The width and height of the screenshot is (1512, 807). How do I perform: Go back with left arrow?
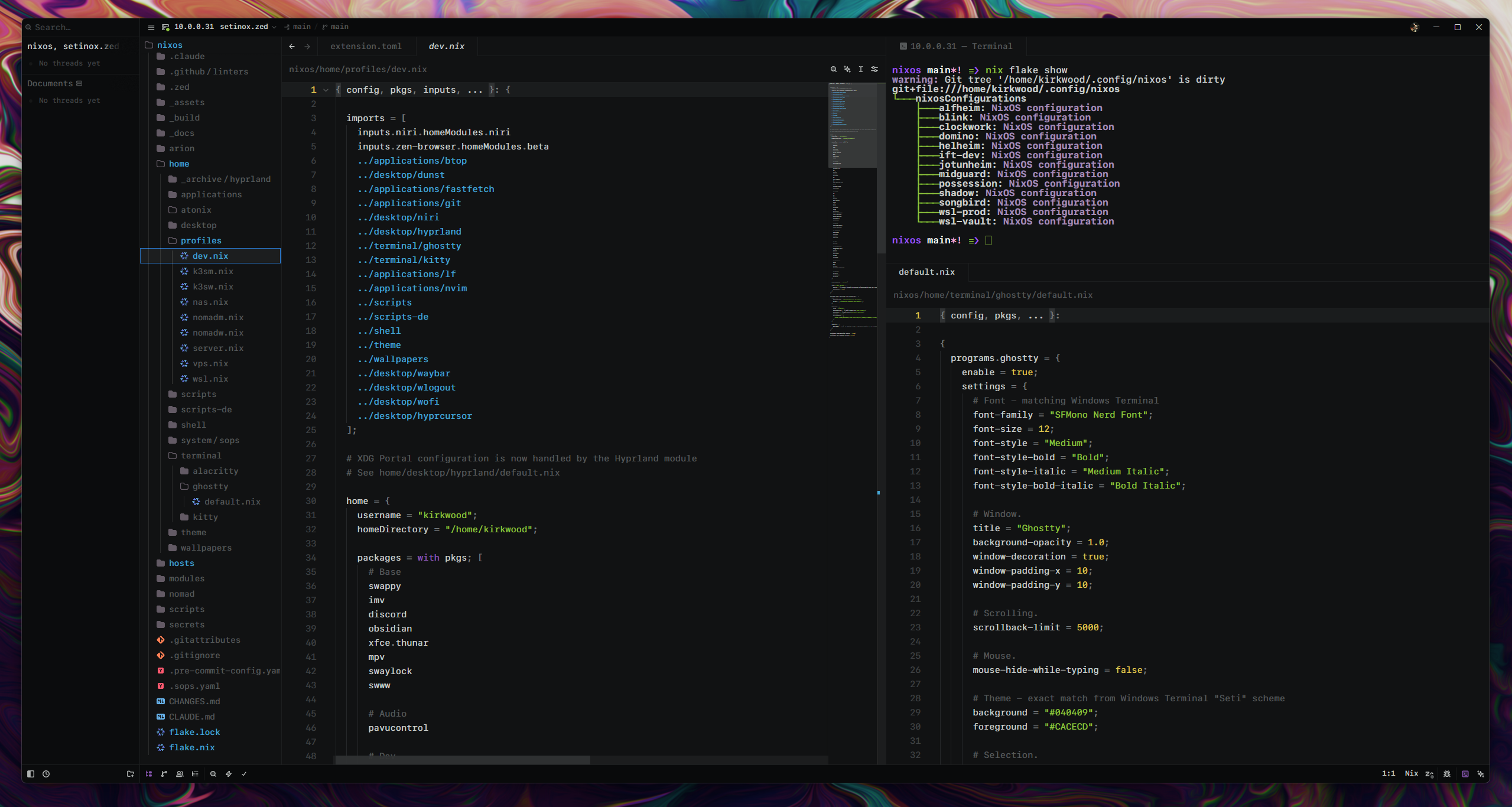[x=292, y=46]
